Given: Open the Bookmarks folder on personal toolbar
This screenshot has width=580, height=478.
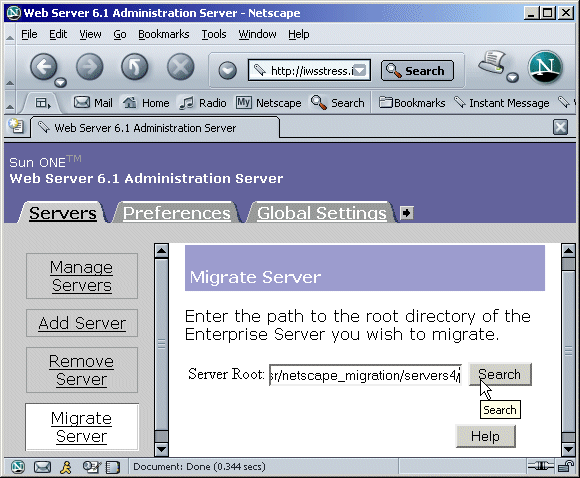Looking at the screenshot, I should (412, 102).
